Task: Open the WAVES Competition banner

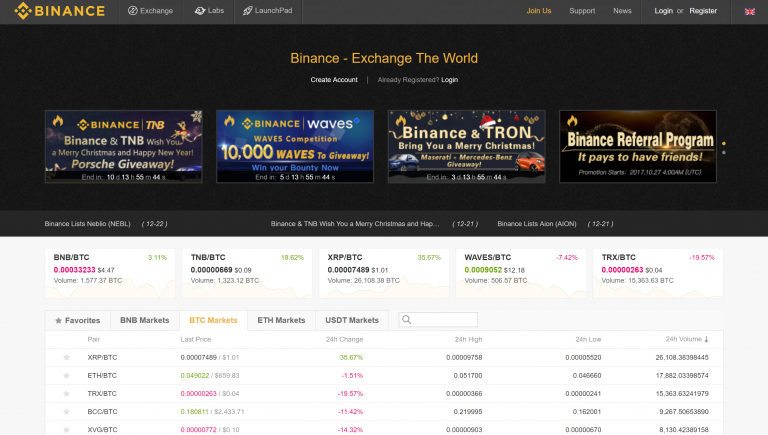Action: [x=295, y=146]
